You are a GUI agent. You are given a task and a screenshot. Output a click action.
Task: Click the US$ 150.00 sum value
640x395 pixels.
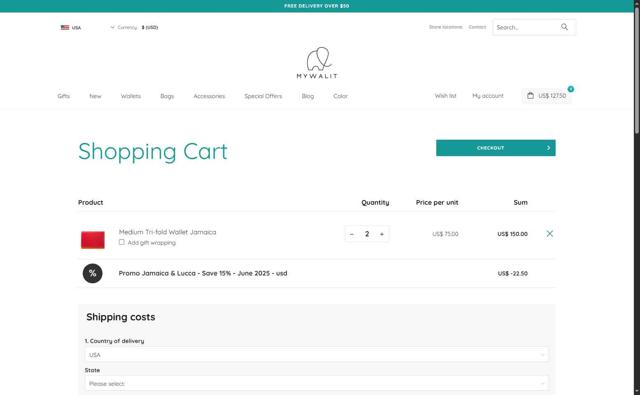(512, 234)
